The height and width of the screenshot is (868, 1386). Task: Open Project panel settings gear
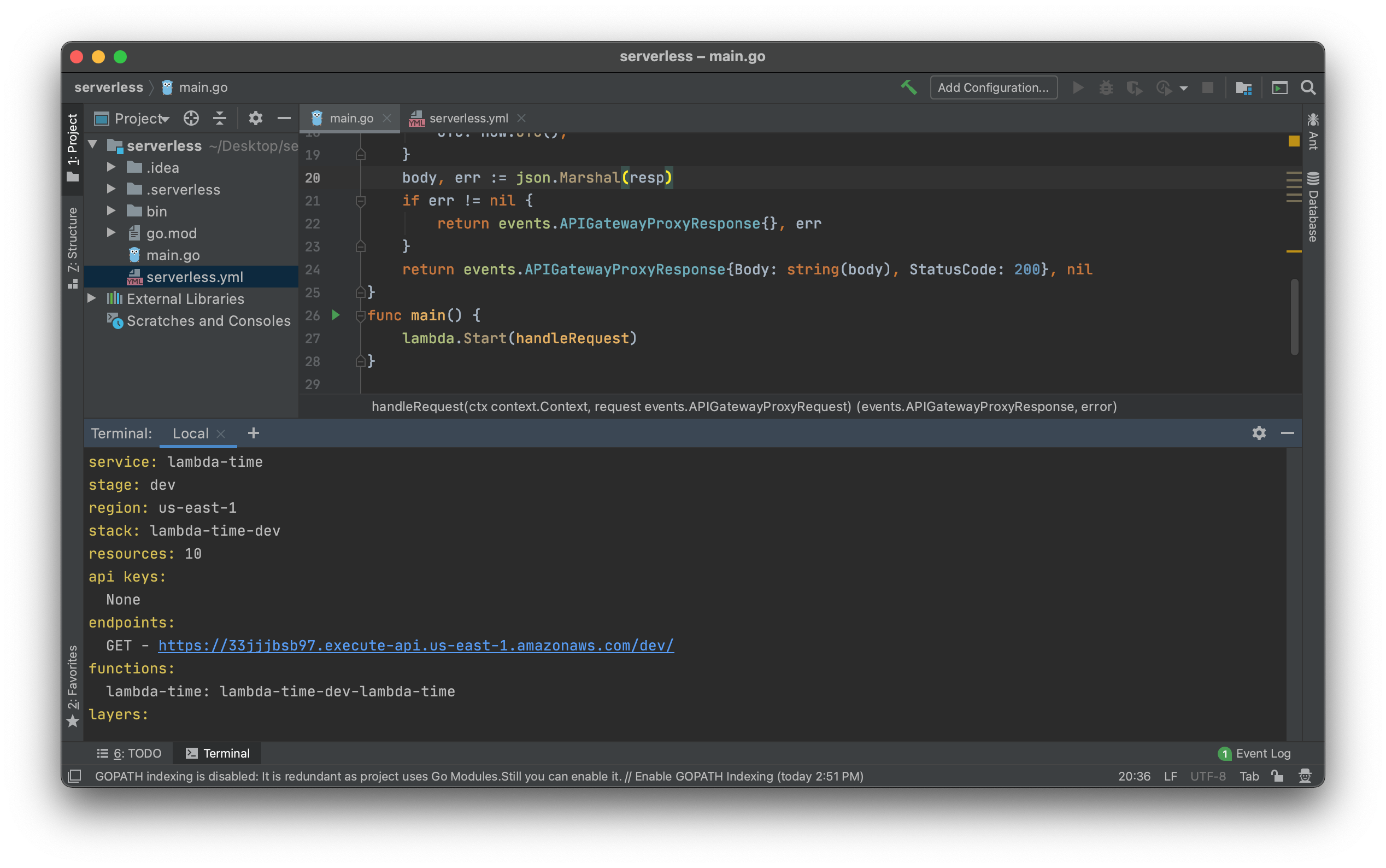(255, 118)
